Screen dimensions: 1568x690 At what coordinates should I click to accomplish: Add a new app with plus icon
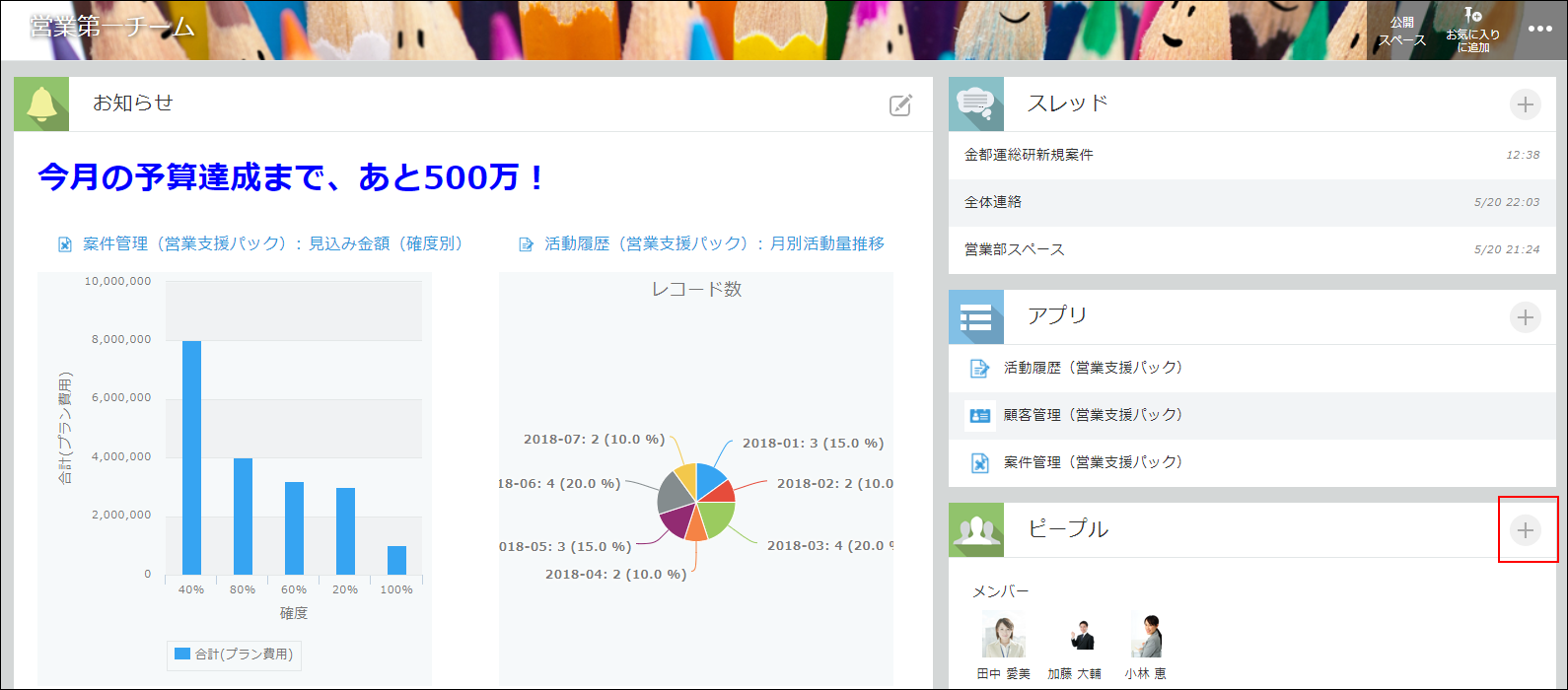1525,317
